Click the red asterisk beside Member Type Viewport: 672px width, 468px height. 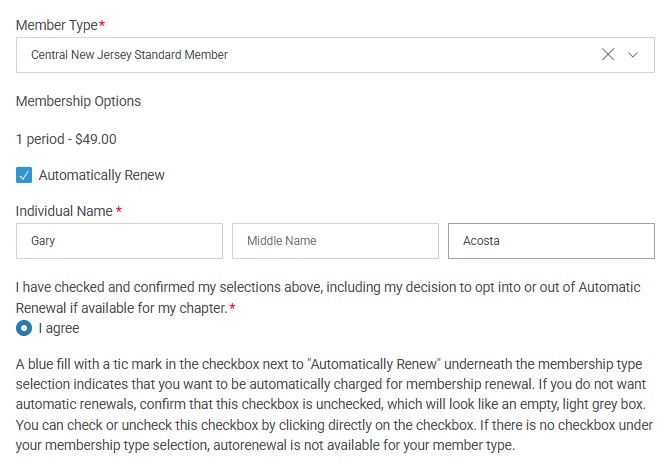(102, 23)
